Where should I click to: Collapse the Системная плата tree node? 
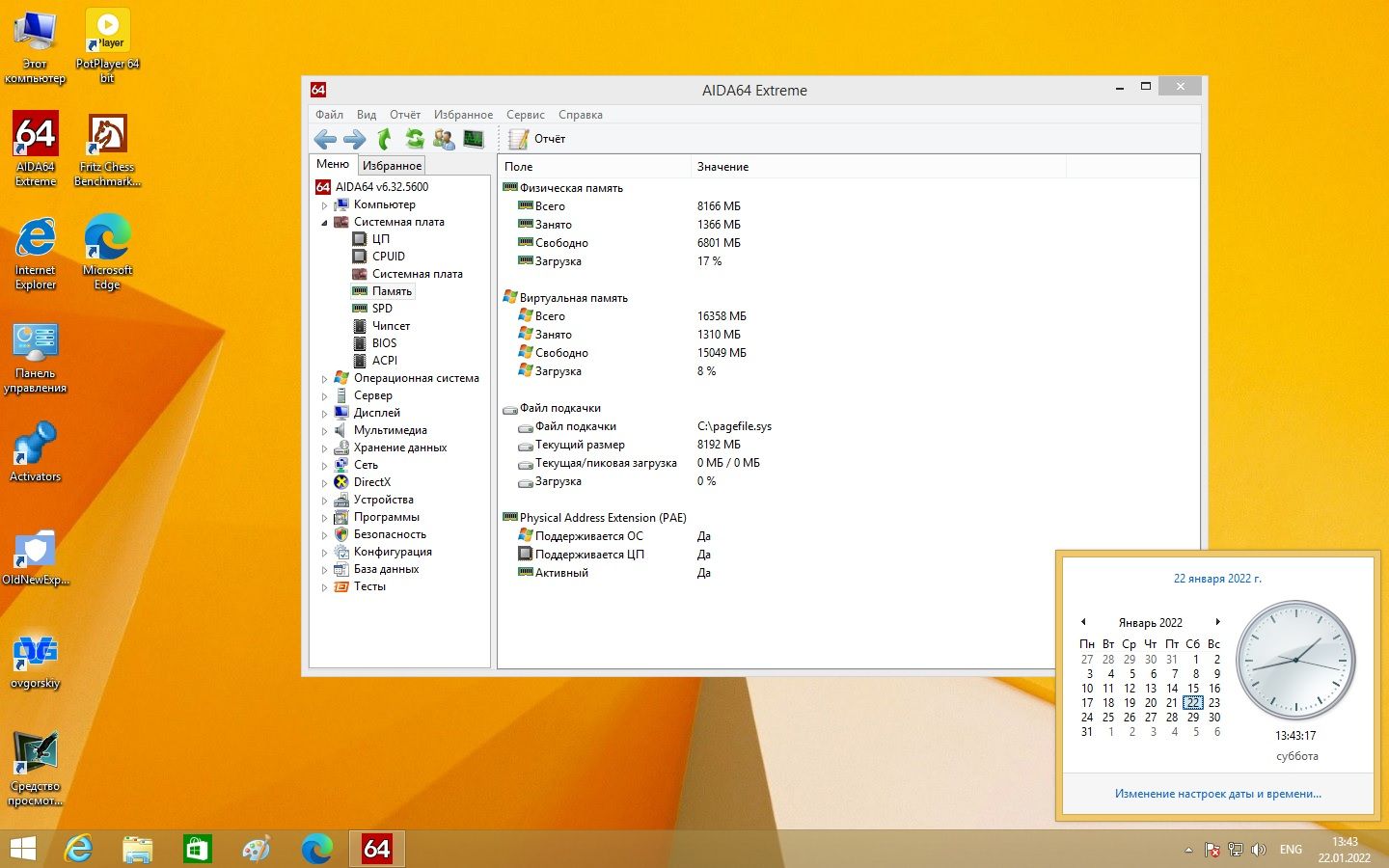325,222
